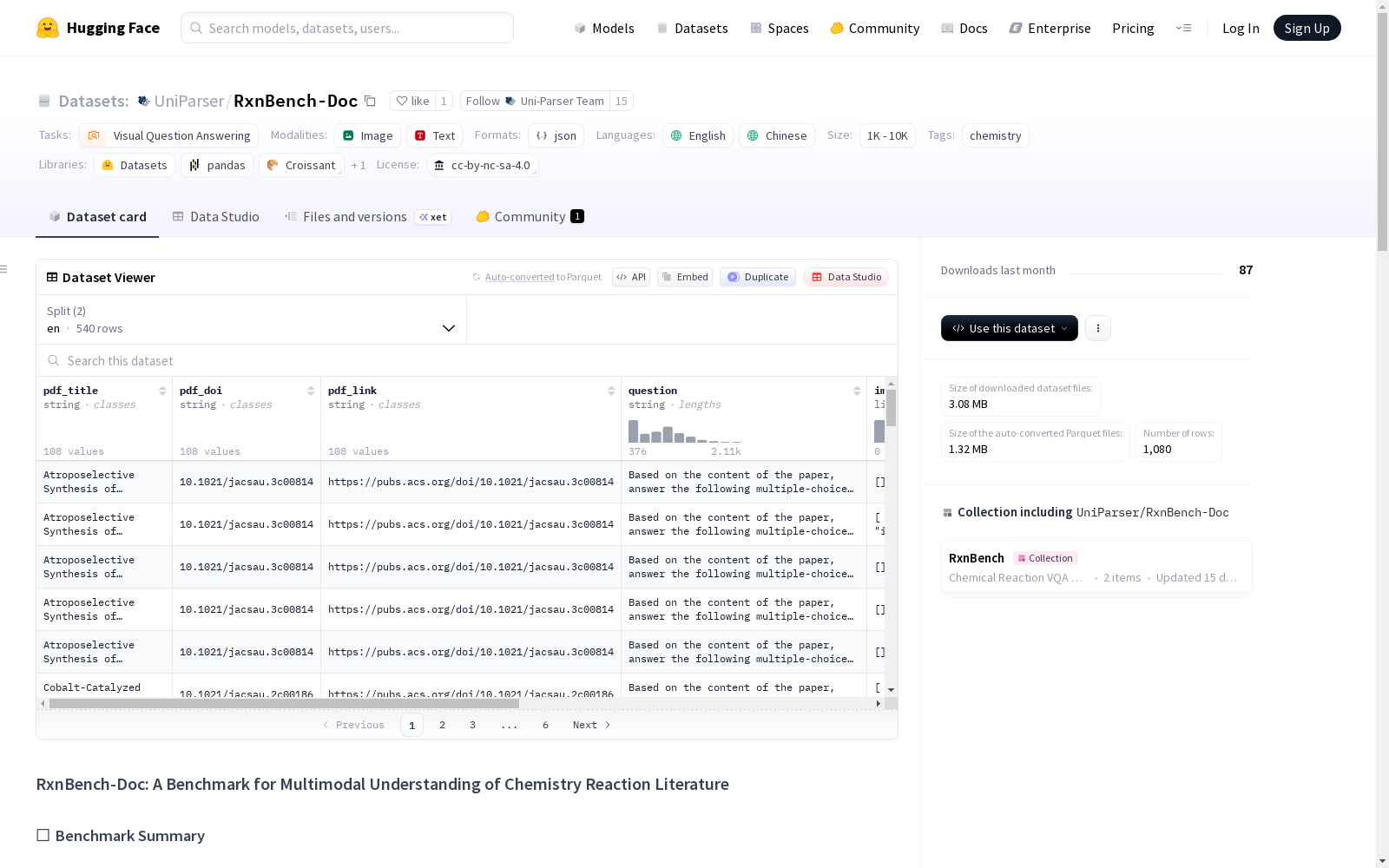Go to page 3 of results
Viewport: 1389px width, 868px height.
click(472, 725)
